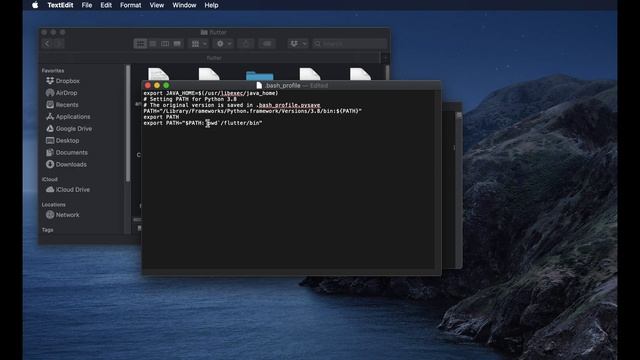This screenshot has width=640, height=360.
Task: Open Finder group-by dropdown
Action: pyautogui.click(x=199, y=44)
